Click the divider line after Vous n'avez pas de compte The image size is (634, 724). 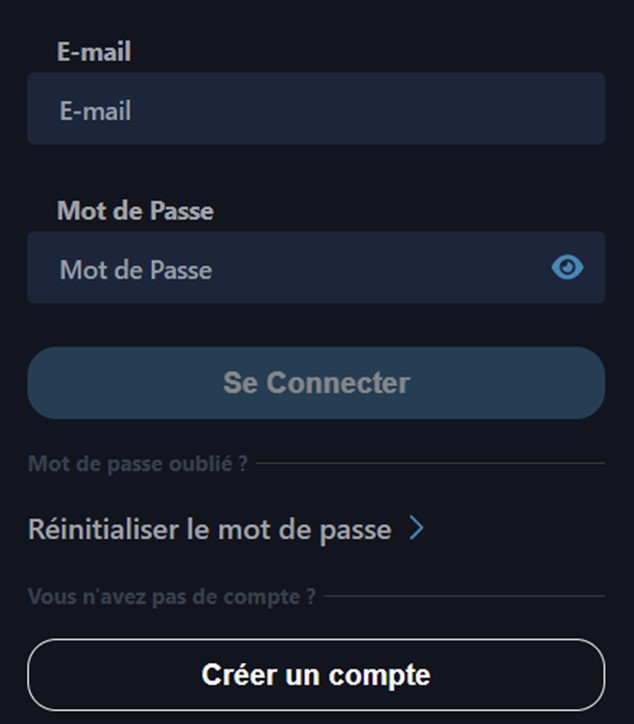coord(465,596)
